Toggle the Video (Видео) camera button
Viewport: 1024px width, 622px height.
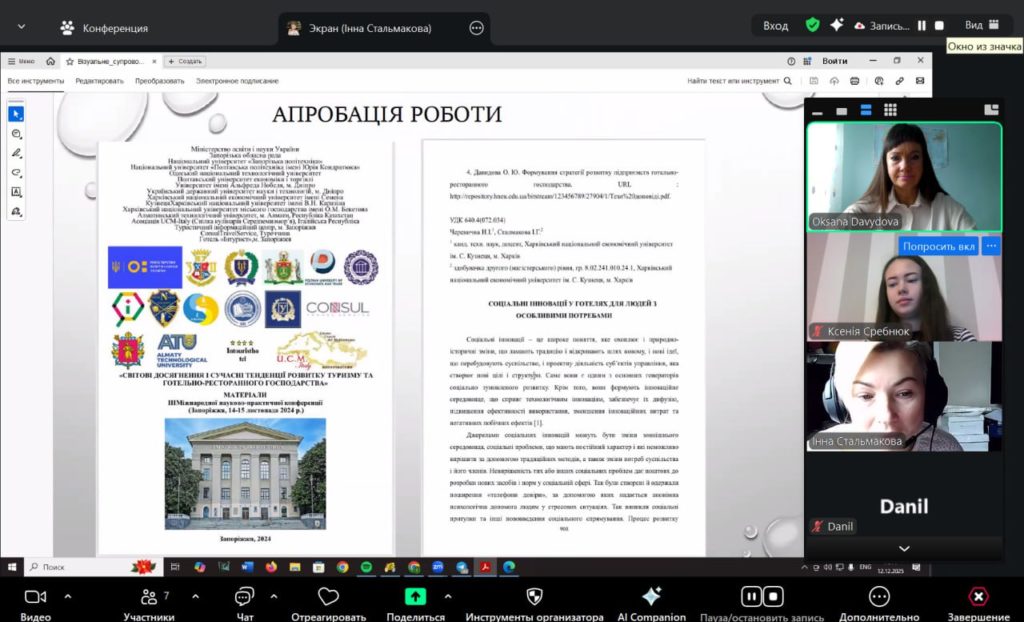(x=35, y=596)
